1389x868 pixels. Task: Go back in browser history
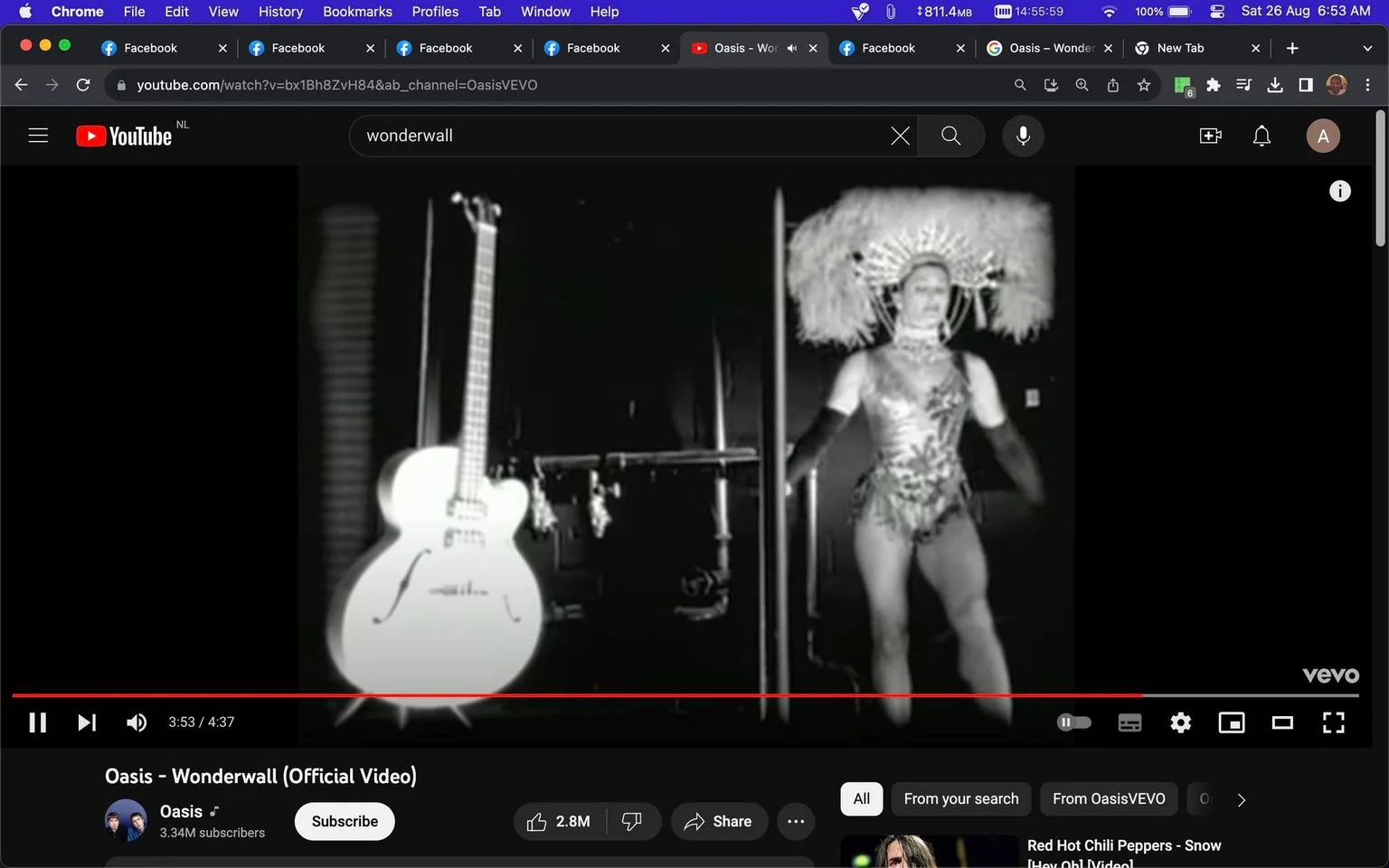22,85
